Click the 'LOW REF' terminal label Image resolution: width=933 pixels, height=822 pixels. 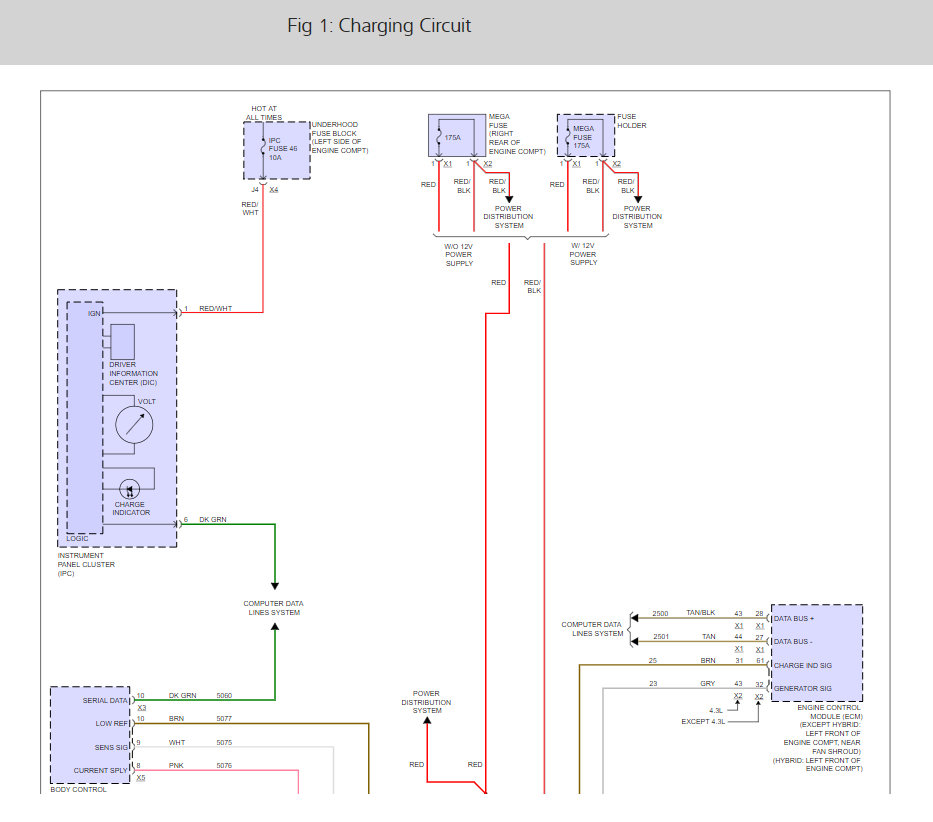pos(112,724)
